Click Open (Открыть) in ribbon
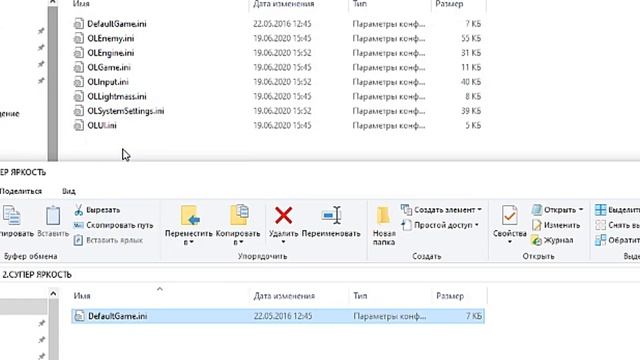 557,210
